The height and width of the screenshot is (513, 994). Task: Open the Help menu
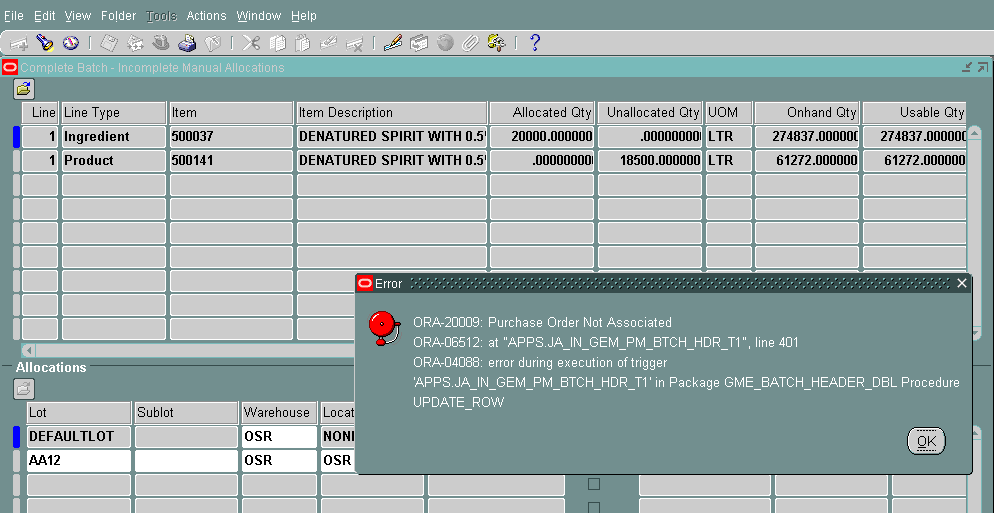click(x=304, y=16)
